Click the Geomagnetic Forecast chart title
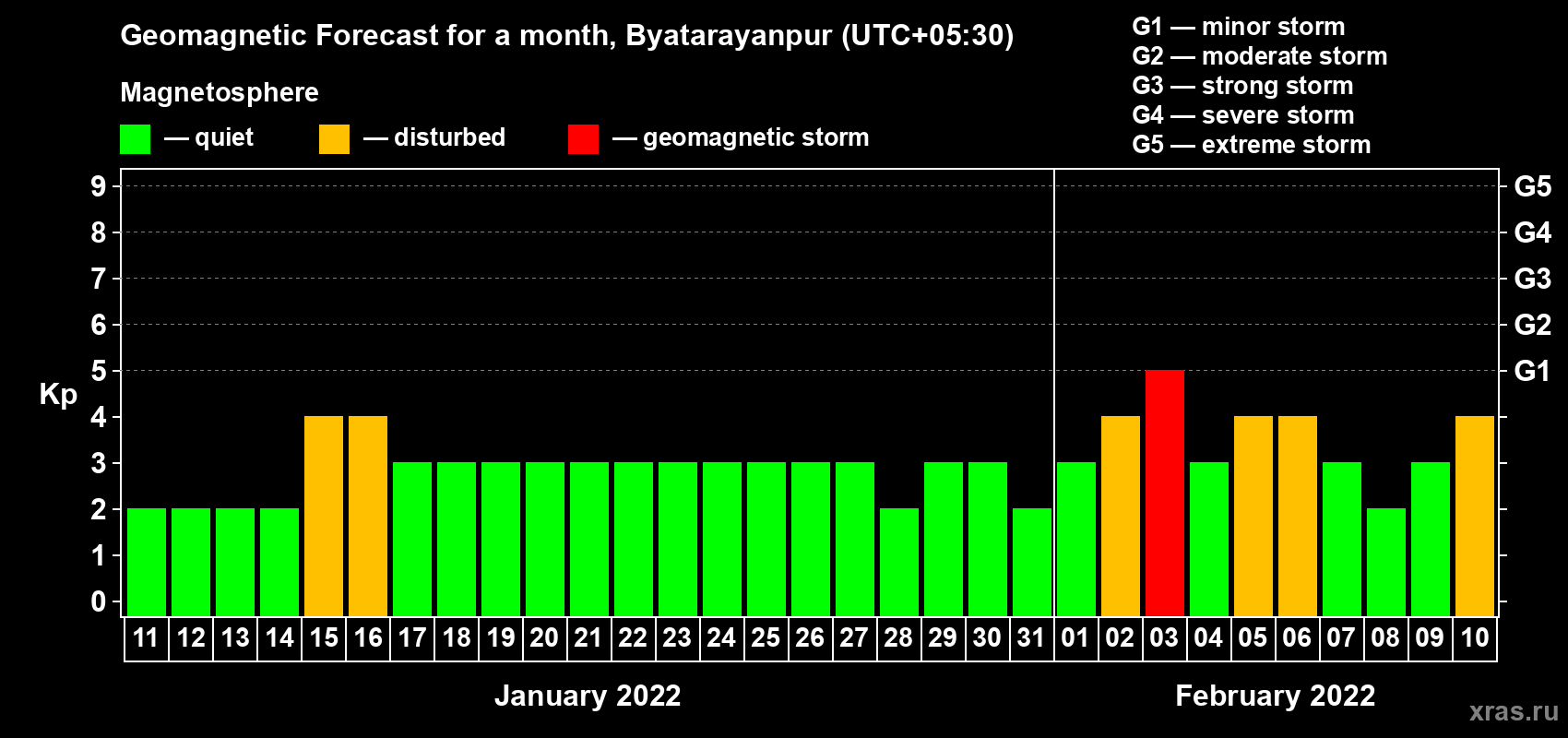 click(567, 36)
